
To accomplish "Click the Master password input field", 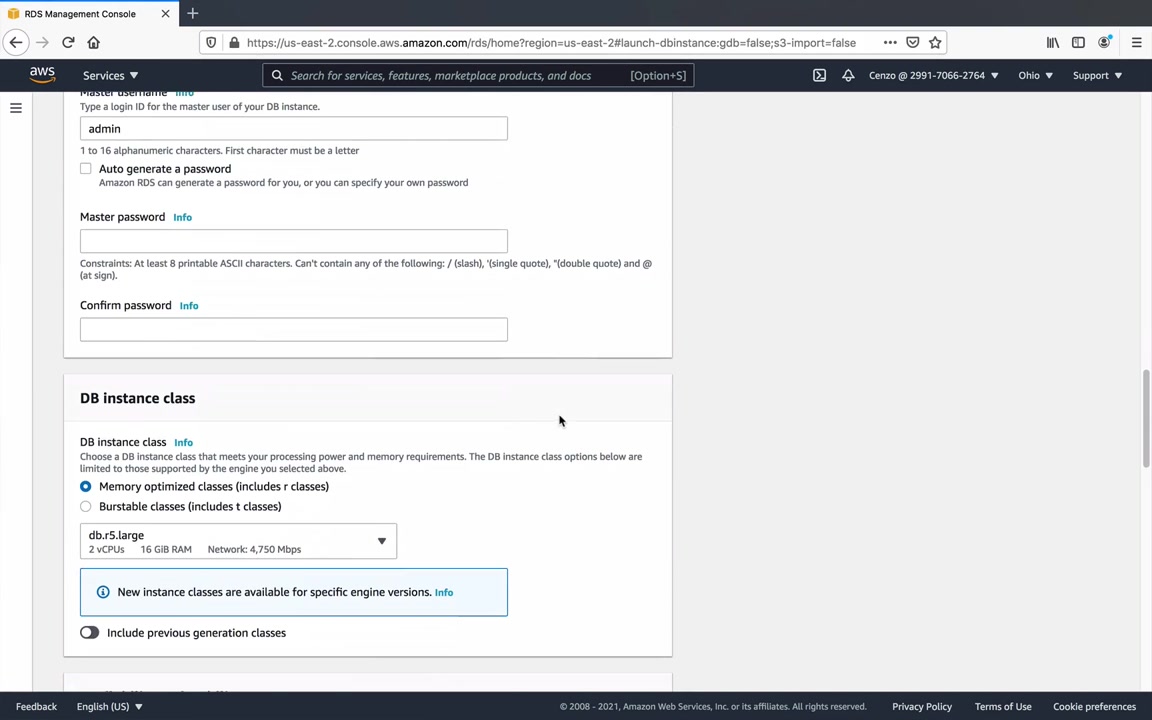I will point(294,241).
